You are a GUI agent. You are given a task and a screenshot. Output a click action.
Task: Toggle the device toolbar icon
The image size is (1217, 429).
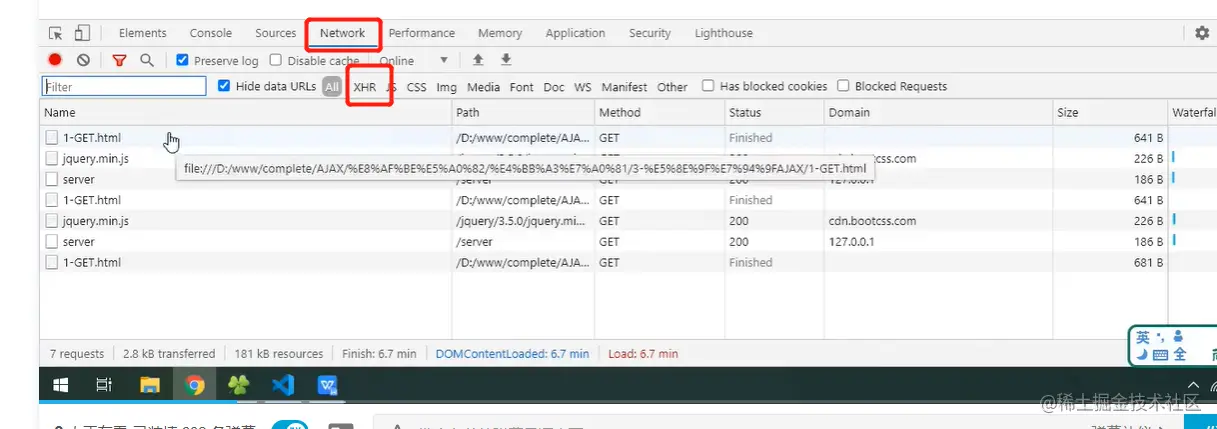(x=82, y=33)
